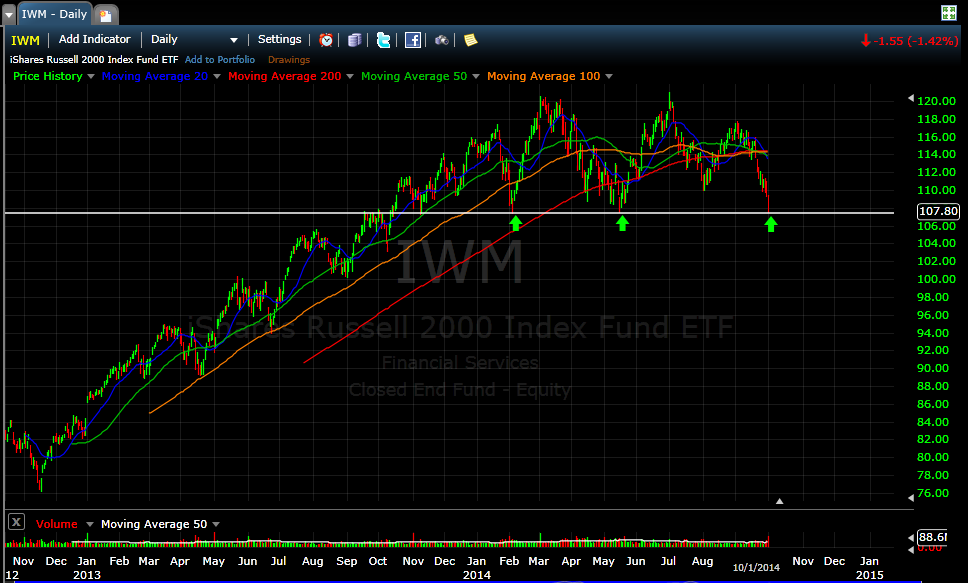Open the Drawings link
Viewport: 968px width, 583px height.
point(289,60)
